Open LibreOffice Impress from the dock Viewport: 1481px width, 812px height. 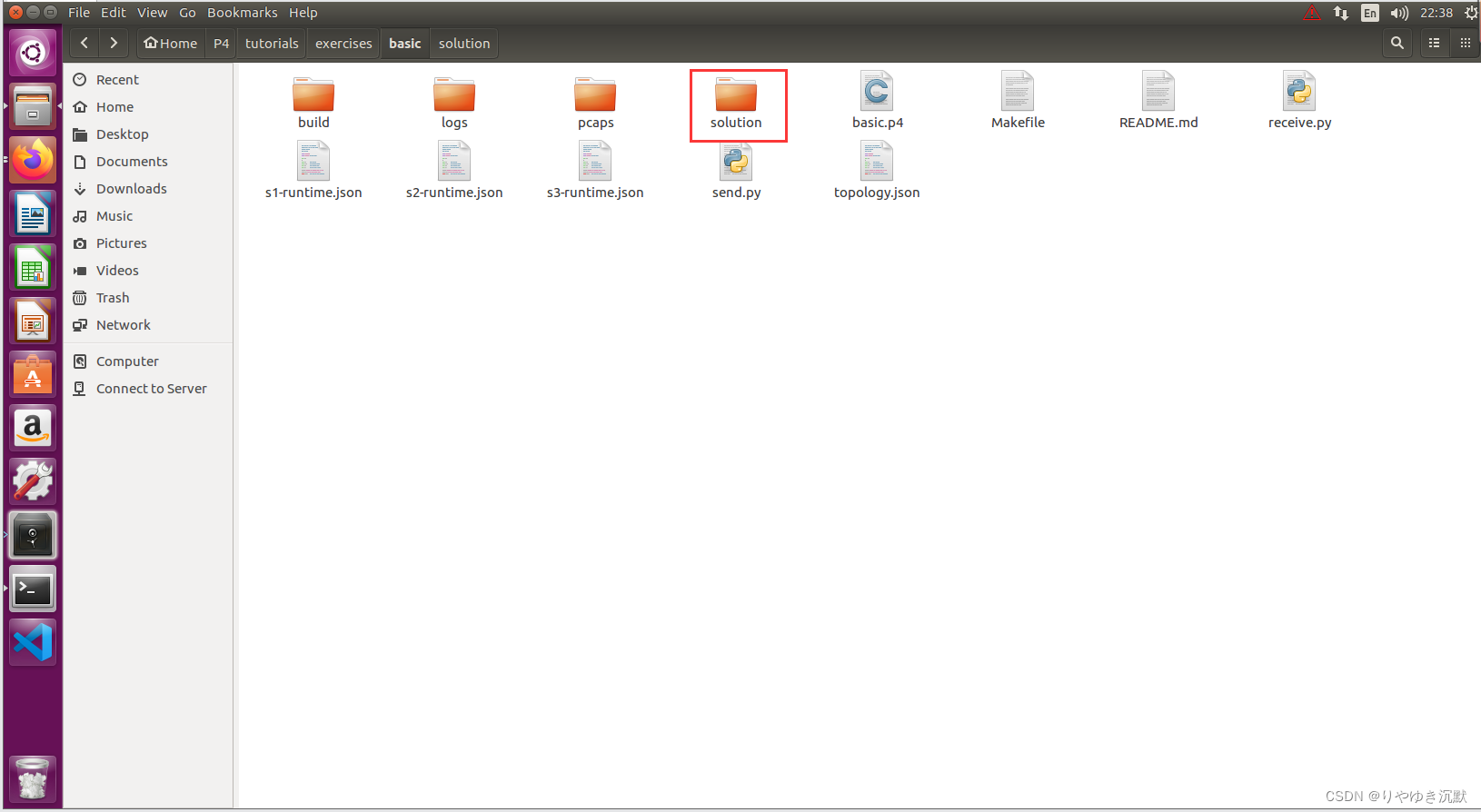click(x=33, y=322)
